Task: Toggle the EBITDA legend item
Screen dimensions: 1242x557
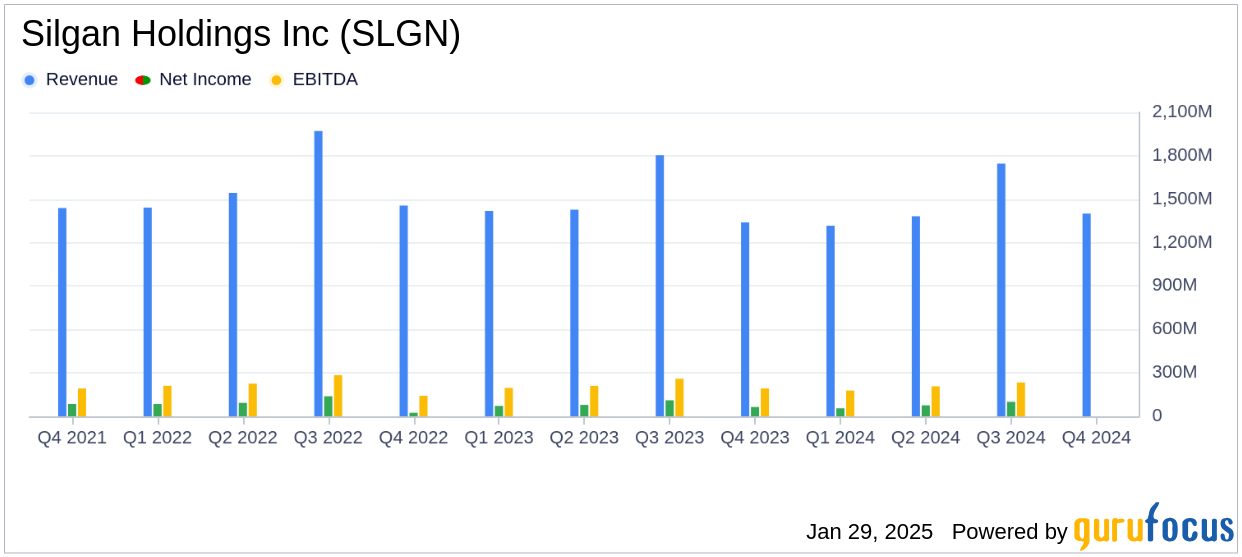Action: click(x=314, y=80)
